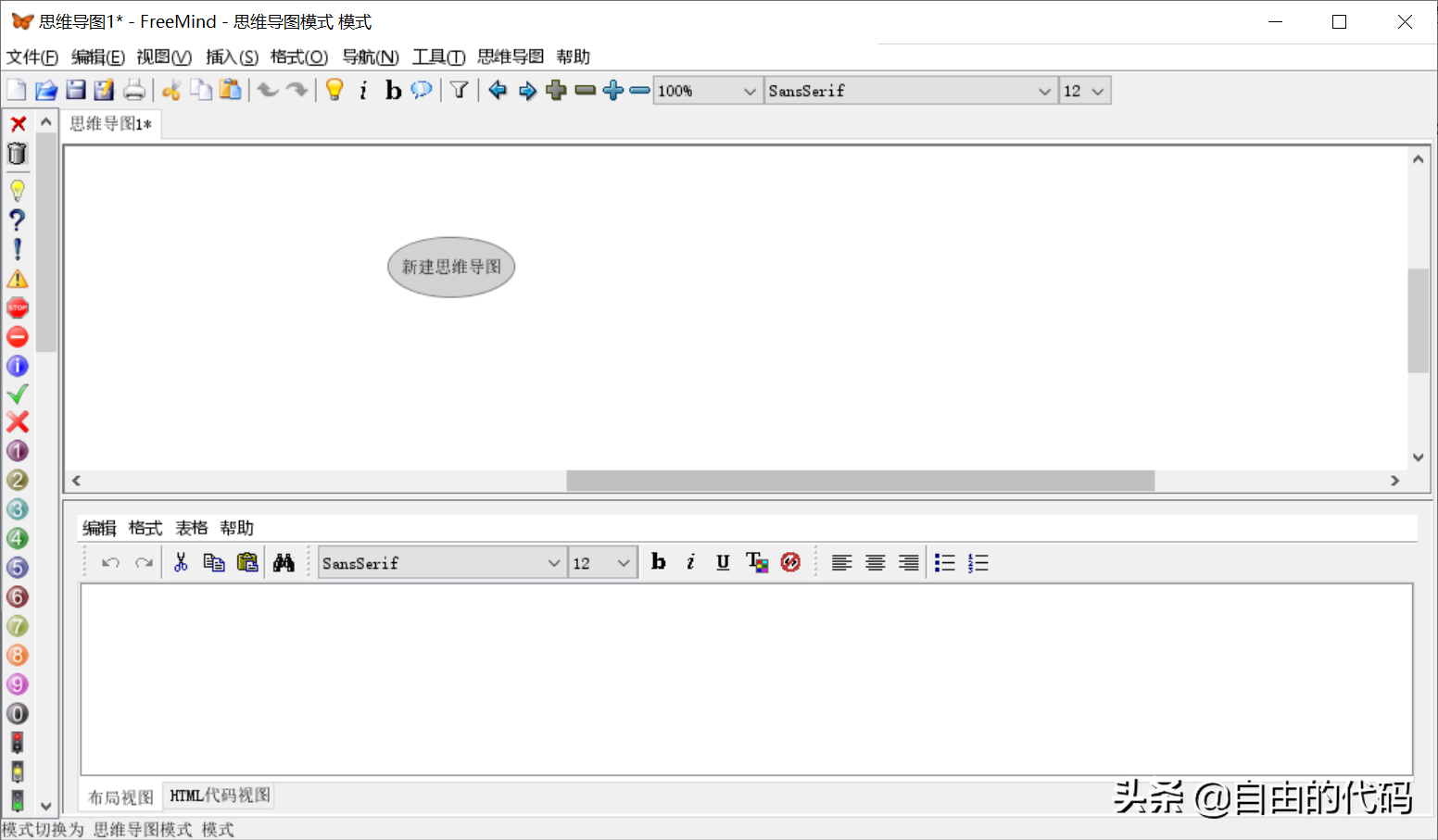The image size is (1438, 840).
Task: Add new child node with lightbulb icon
Action: (334, 90)
